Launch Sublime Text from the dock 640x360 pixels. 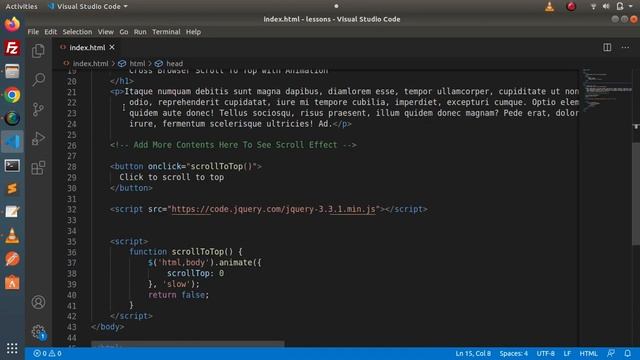[x=12, y=189]
